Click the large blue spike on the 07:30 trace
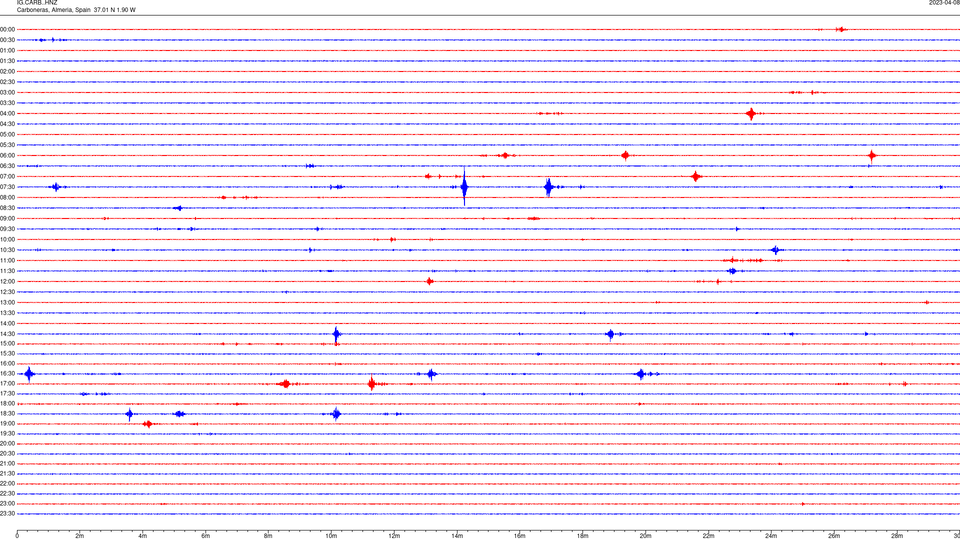The width and height of the screenshot is (960, 540). pyautogui.click(x=465, y=187)
